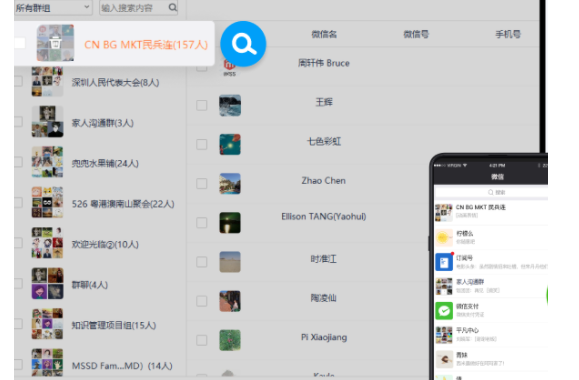Click member name Ellison TANG(Yaohui)
The height and width of the screenshot is (380, 579).
(324, 216)
